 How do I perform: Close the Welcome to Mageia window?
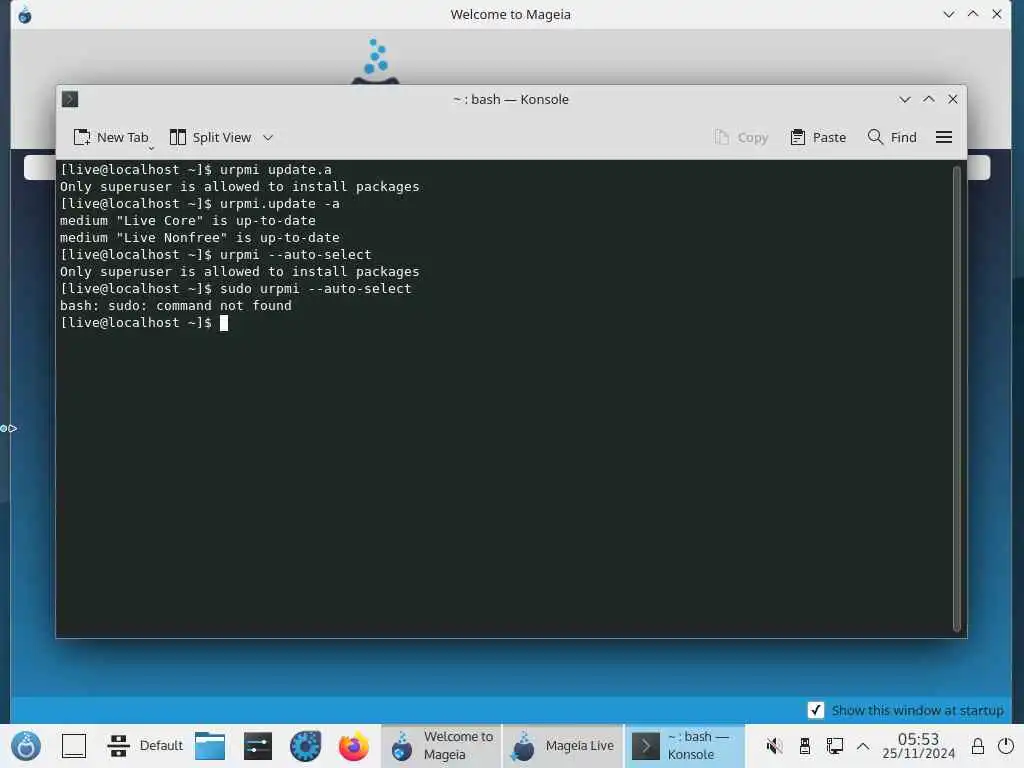(x=997, y=14)
